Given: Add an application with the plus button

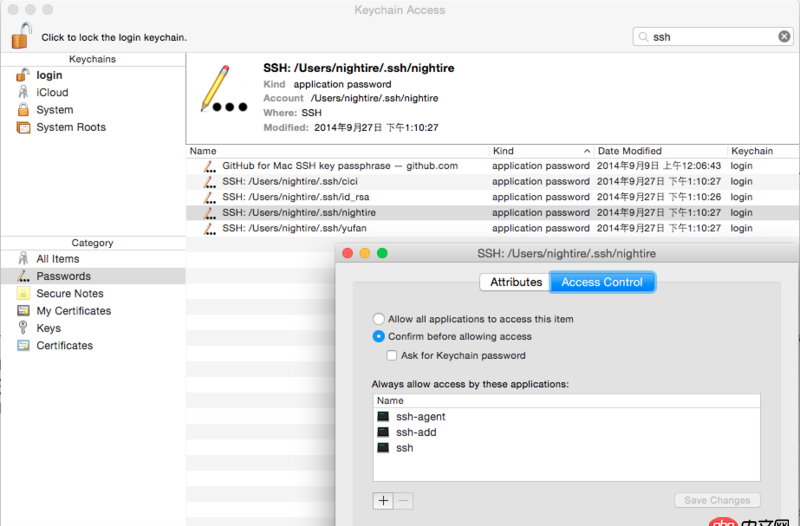Looking at the screenshot, I should click(383, 501).
